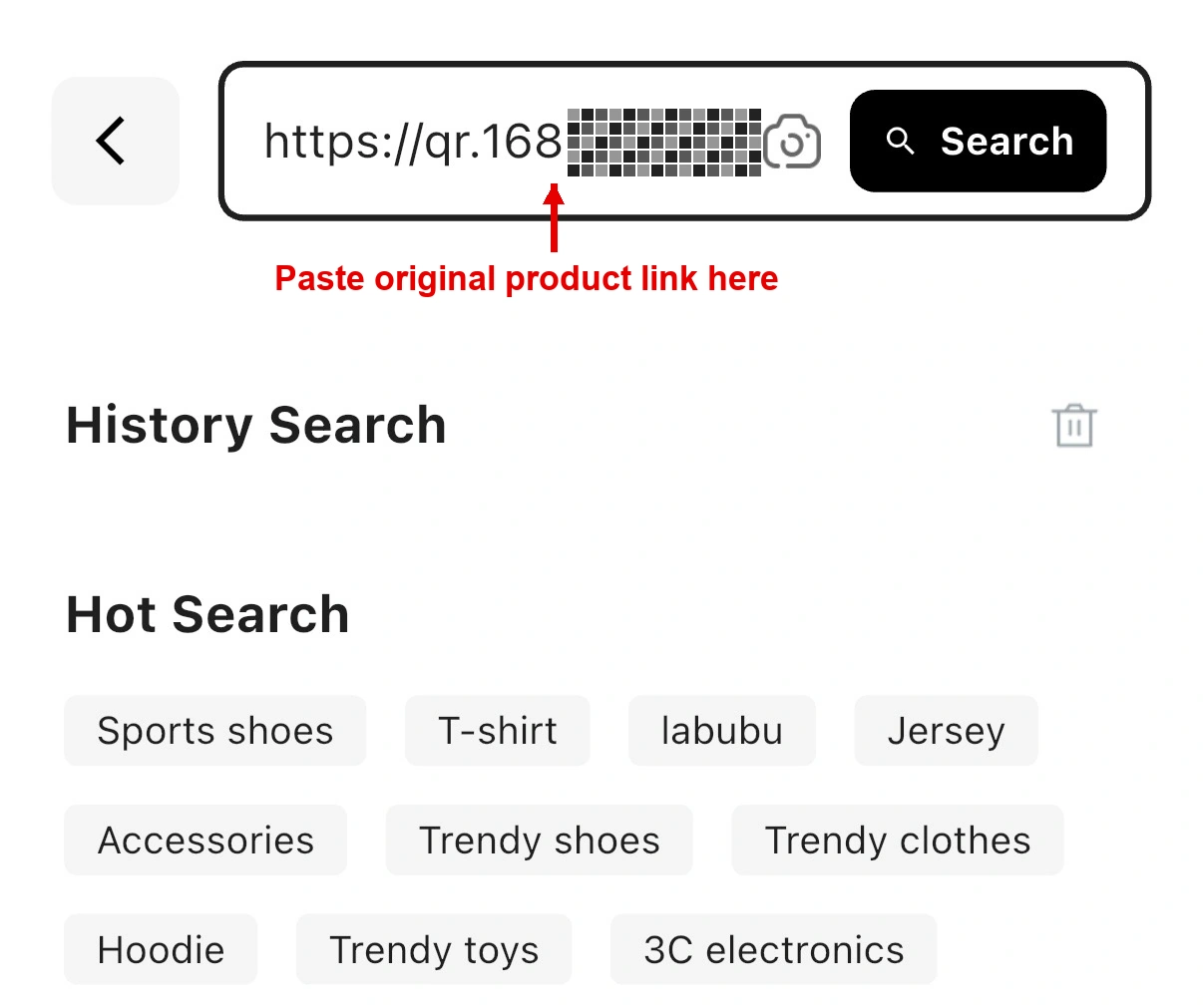The width and height of the screenshot is (1203, 1008).
Task: Select the Hoodie search tag
Action: point(161,949)
